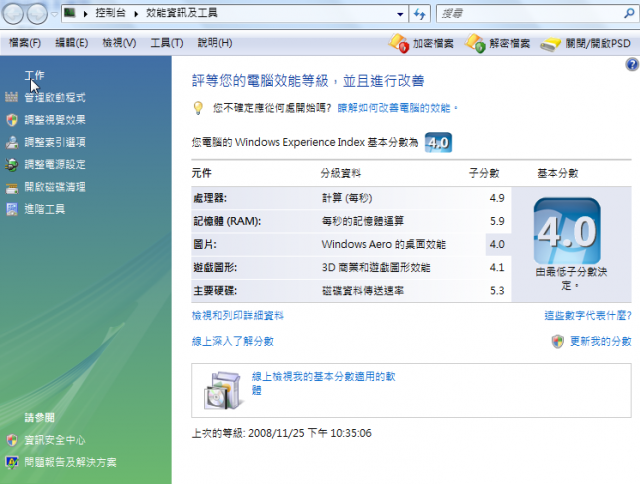
Task: Open 線上深入了解分數 link
Action: (233, 341)
